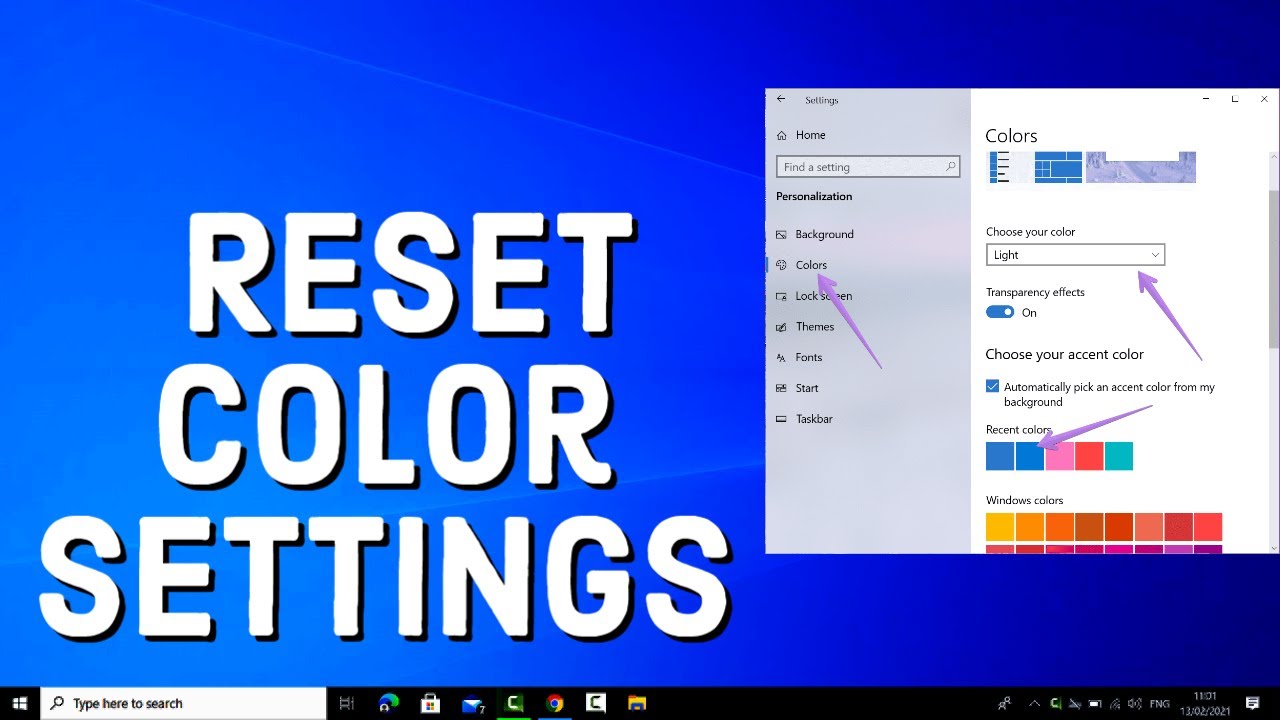Click the Personalization section title
This screenshot has width=1280, height=720.
[x=814, y=196]
